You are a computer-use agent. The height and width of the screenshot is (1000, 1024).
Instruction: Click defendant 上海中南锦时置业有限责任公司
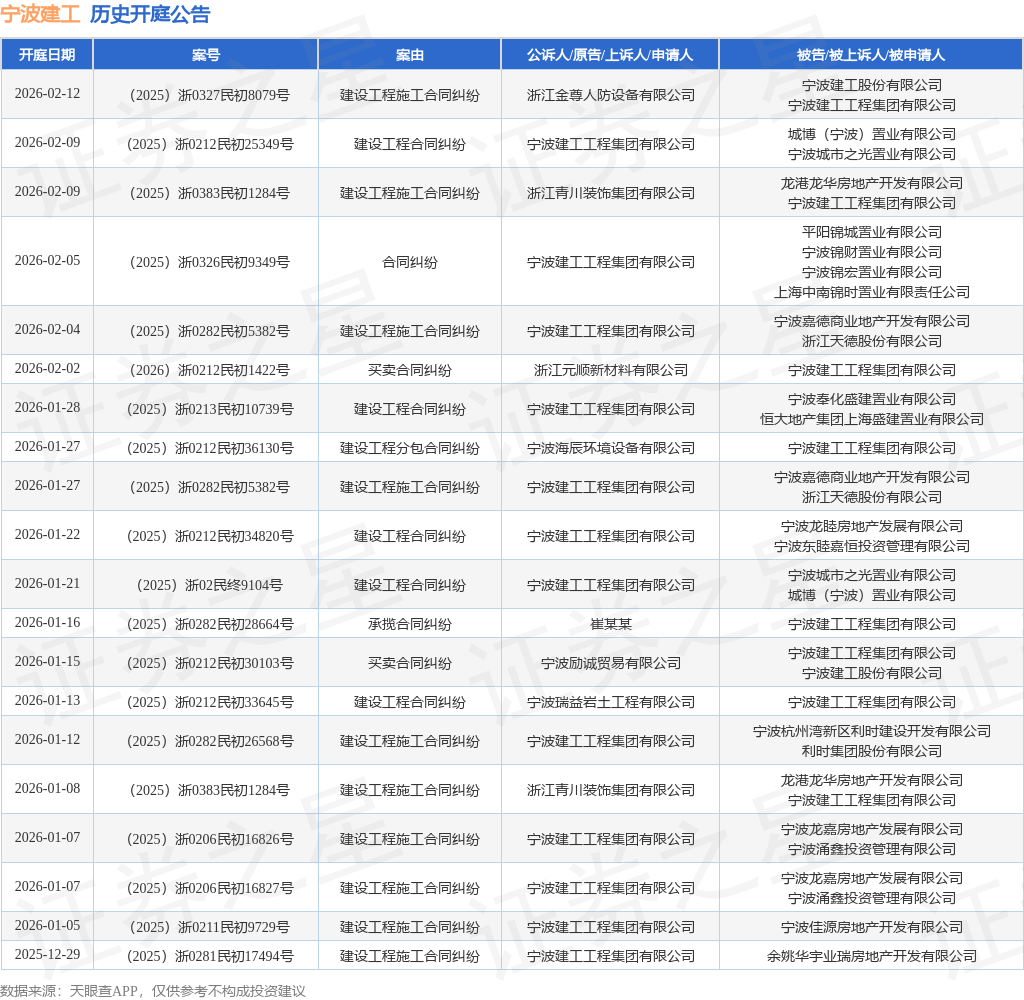click(x=872, y=293)
